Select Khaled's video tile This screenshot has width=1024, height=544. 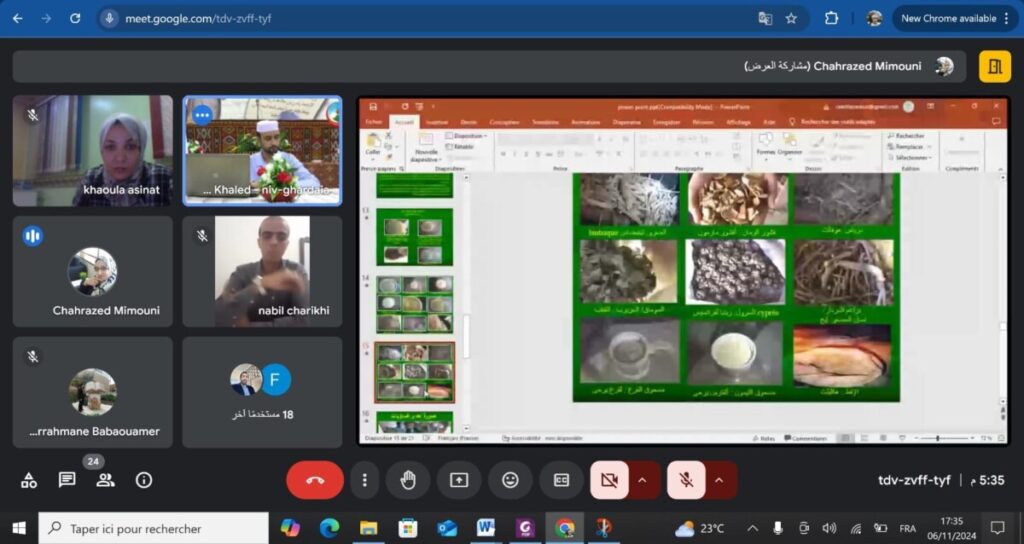pos(262,150)
